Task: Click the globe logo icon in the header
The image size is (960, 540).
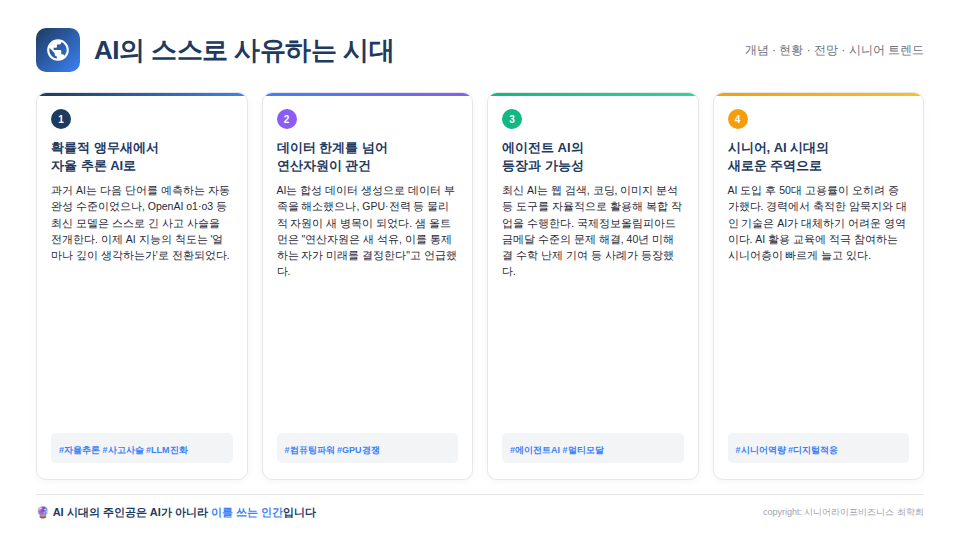Action: tap(58, 50)
